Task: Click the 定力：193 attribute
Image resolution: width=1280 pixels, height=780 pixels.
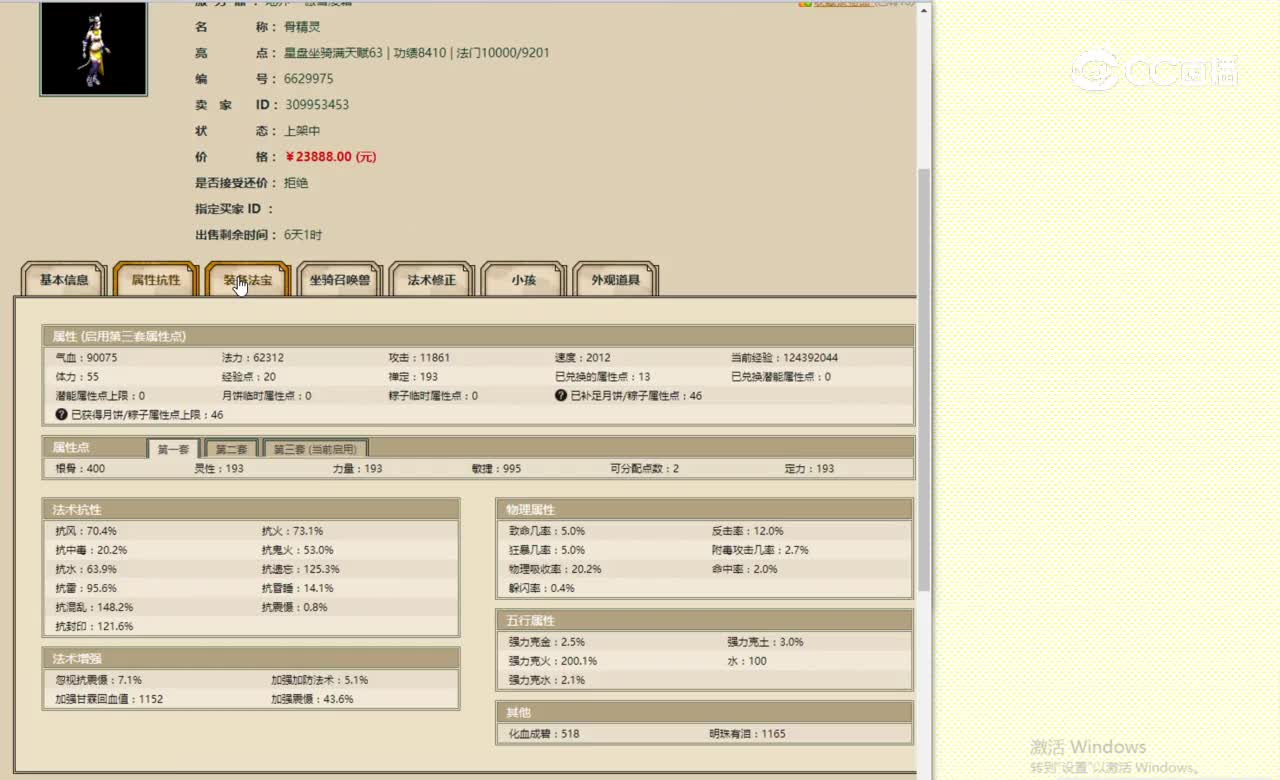Action: (810, 469)
